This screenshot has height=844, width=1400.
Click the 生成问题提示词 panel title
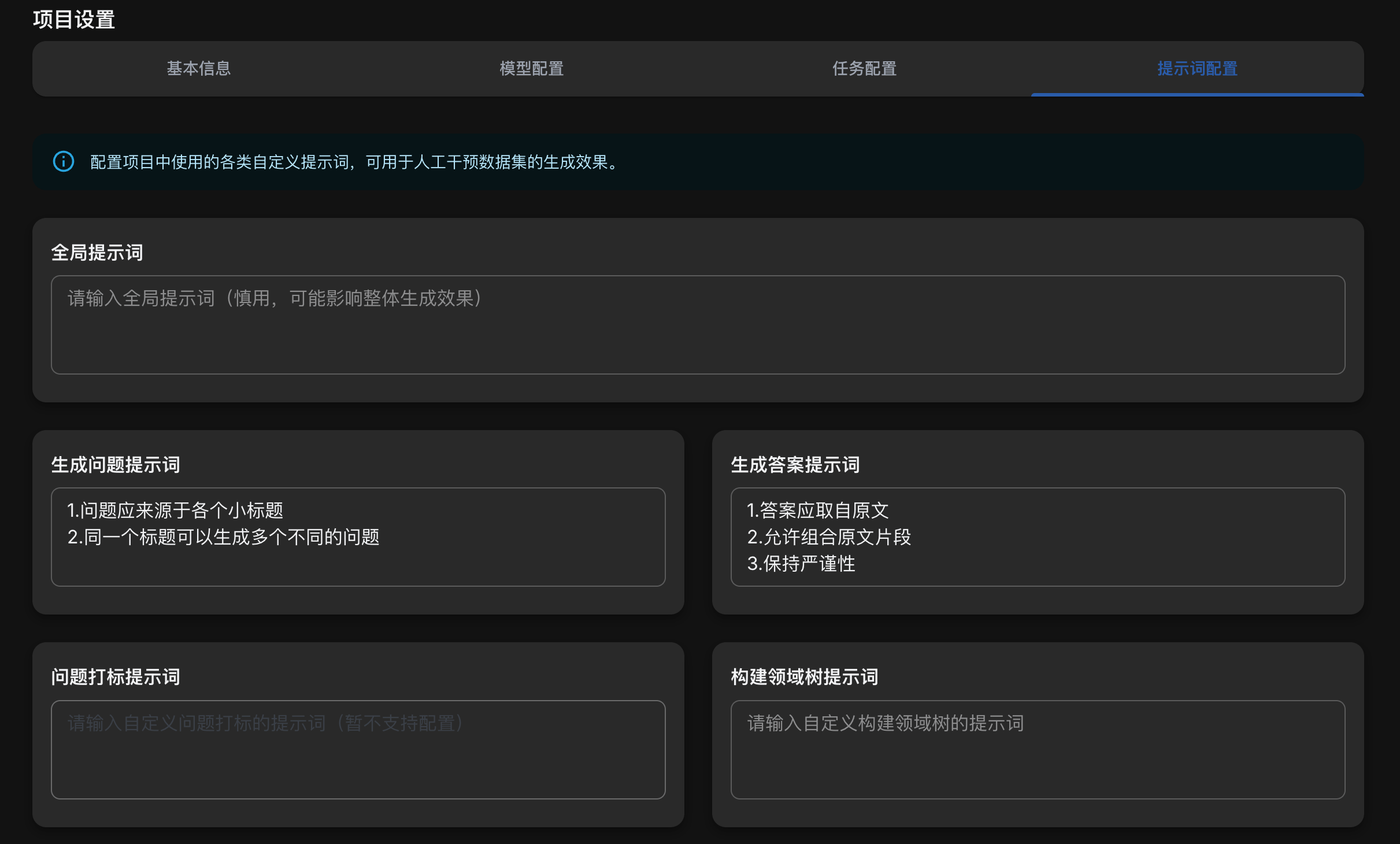tap(115, 464)
